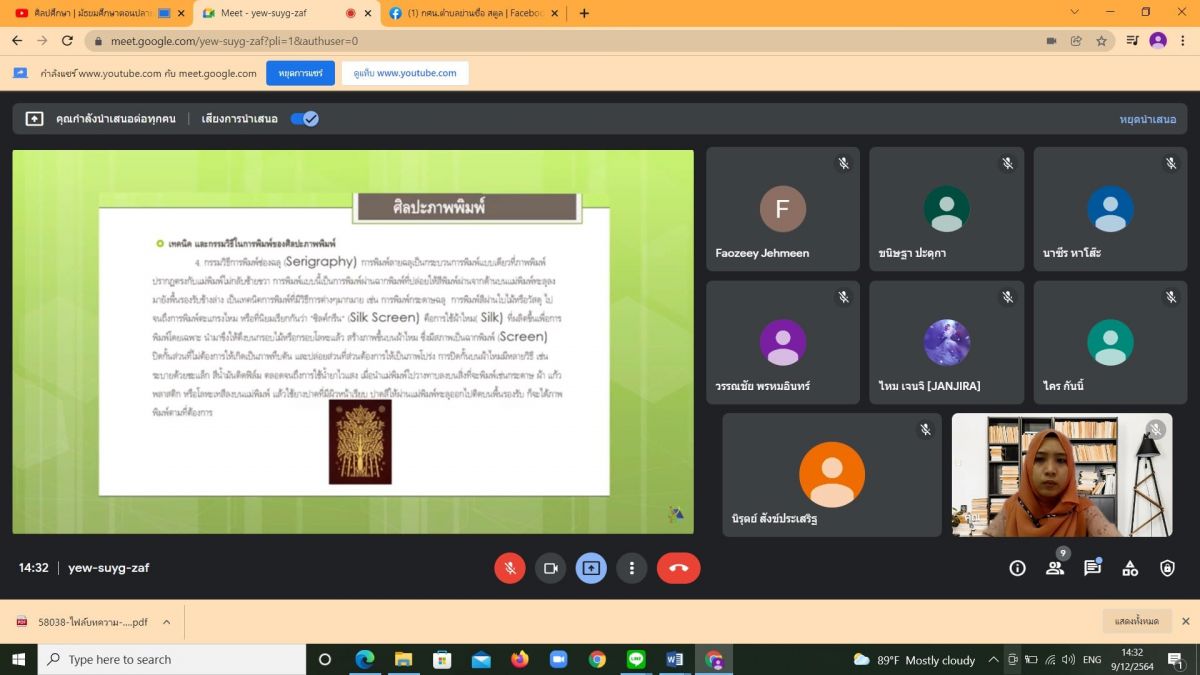Click the red leave call button
The image size is (1200, 675).
[678, 568]
